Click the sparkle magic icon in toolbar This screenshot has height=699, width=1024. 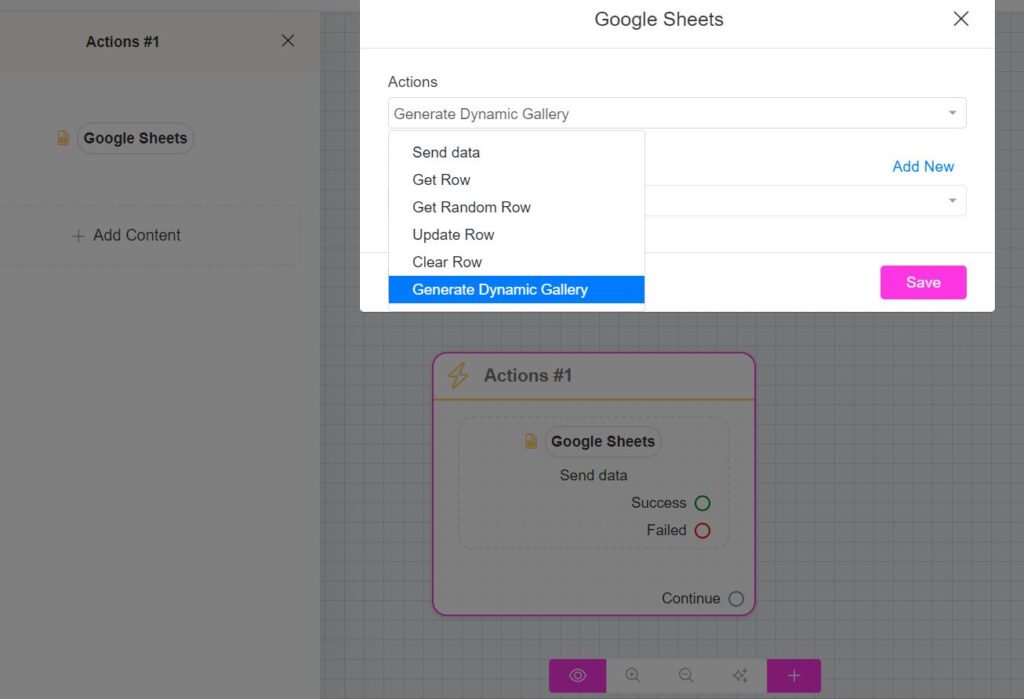click(x=740, y=675)
